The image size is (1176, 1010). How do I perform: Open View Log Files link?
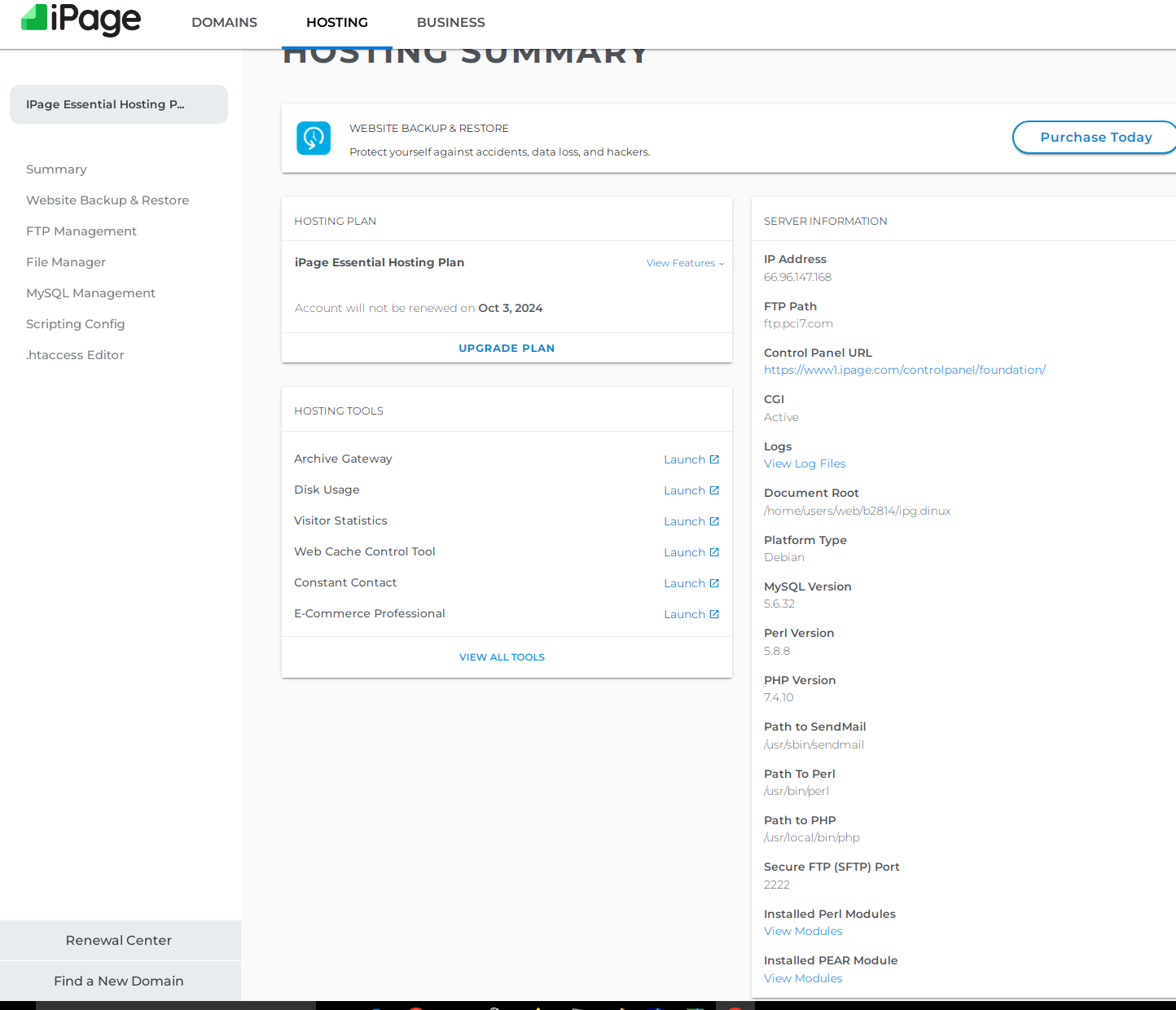pyautogui.click(x=805, y=463)
